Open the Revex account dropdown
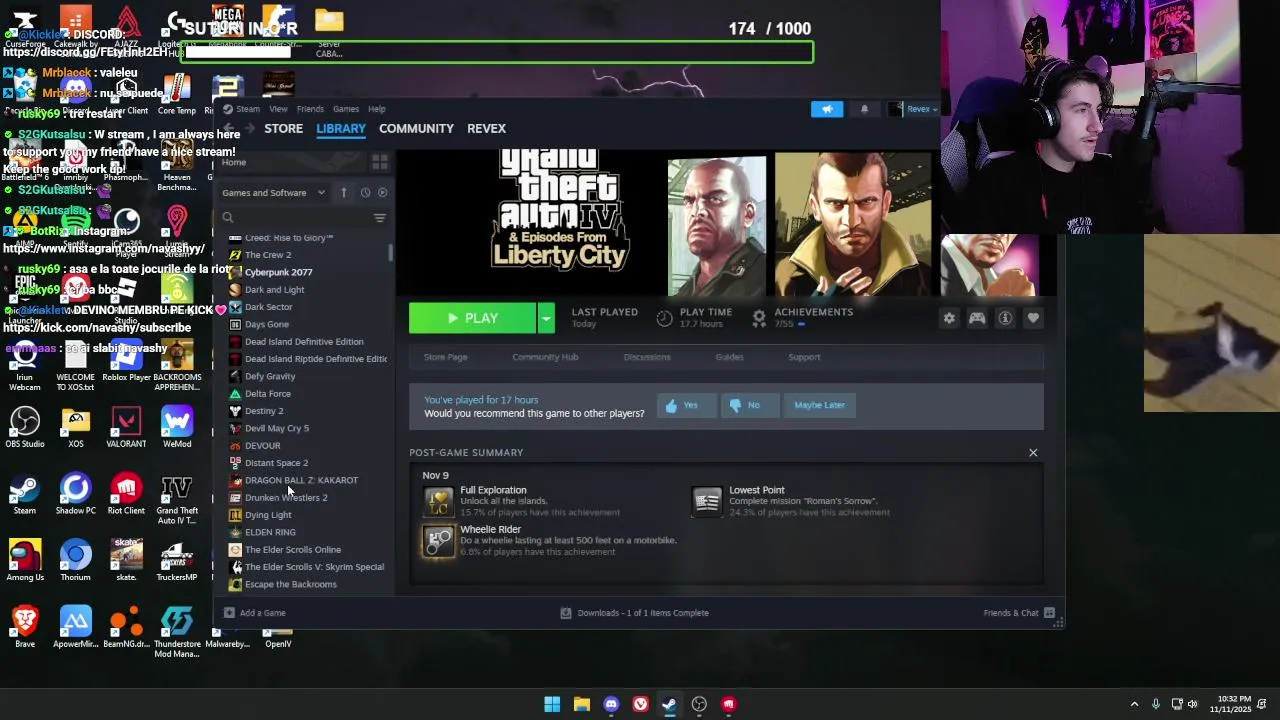This screenshot has width=1280, height=720. (x=914, y=109)
